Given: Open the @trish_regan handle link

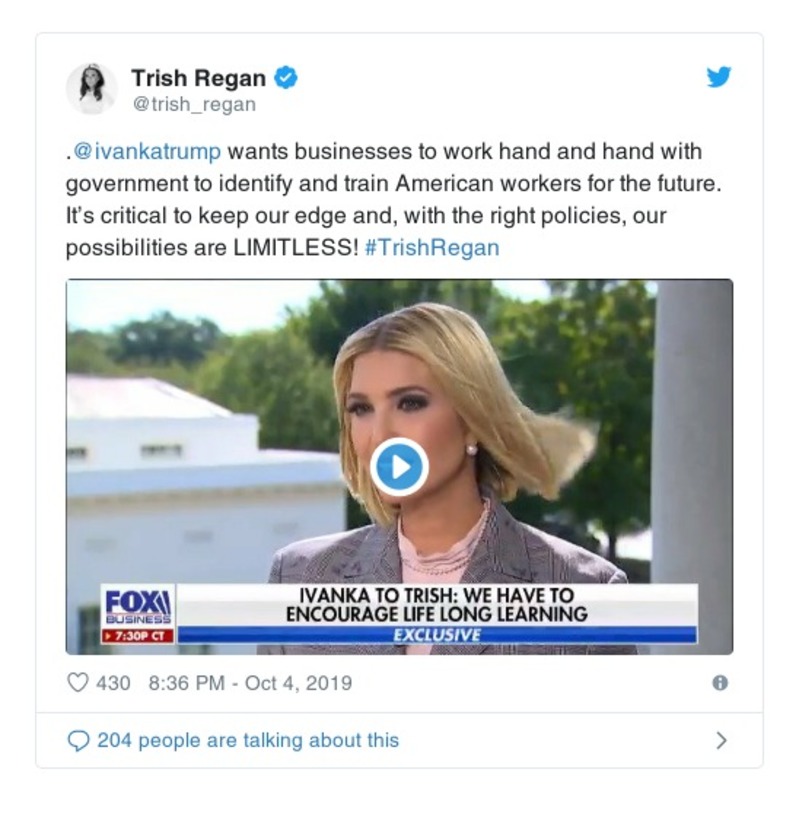Looking at the screenshot, I should 194,104.
